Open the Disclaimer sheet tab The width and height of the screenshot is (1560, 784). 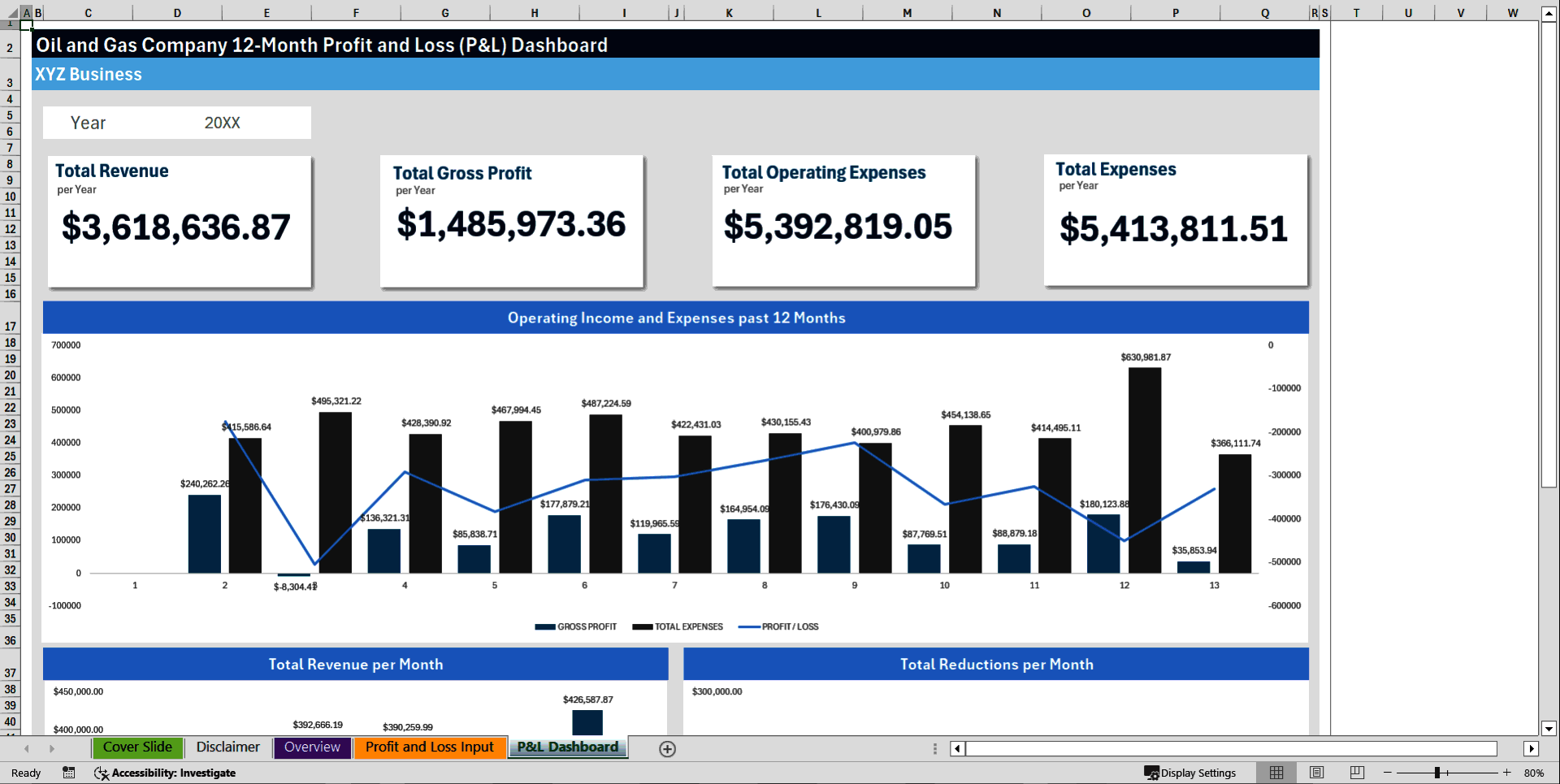[227, 747]
